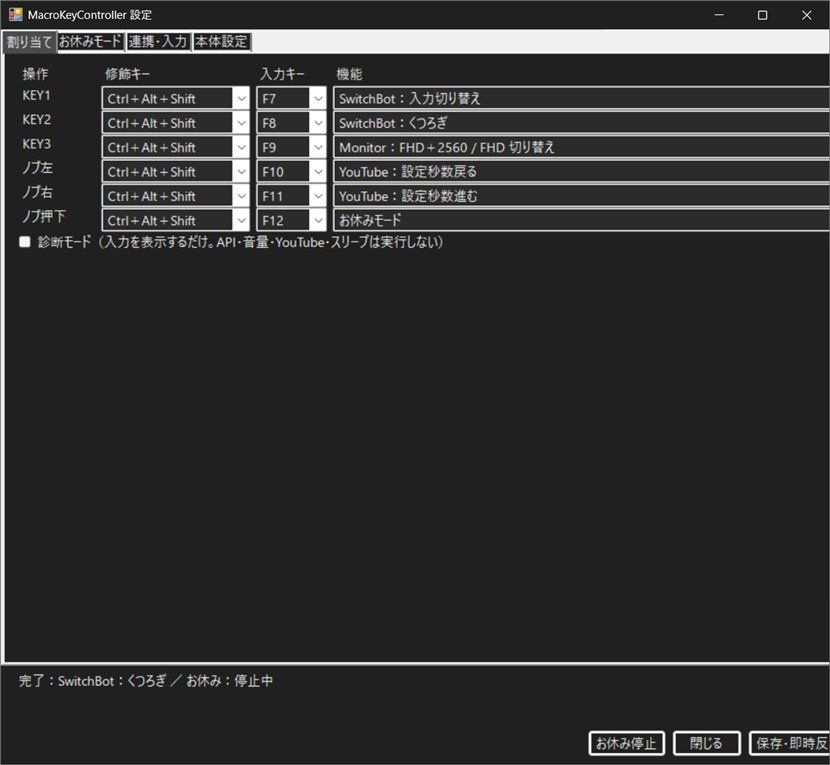Open the F7 input key dropdown
830x765 pixels.
tap(318, 98)
